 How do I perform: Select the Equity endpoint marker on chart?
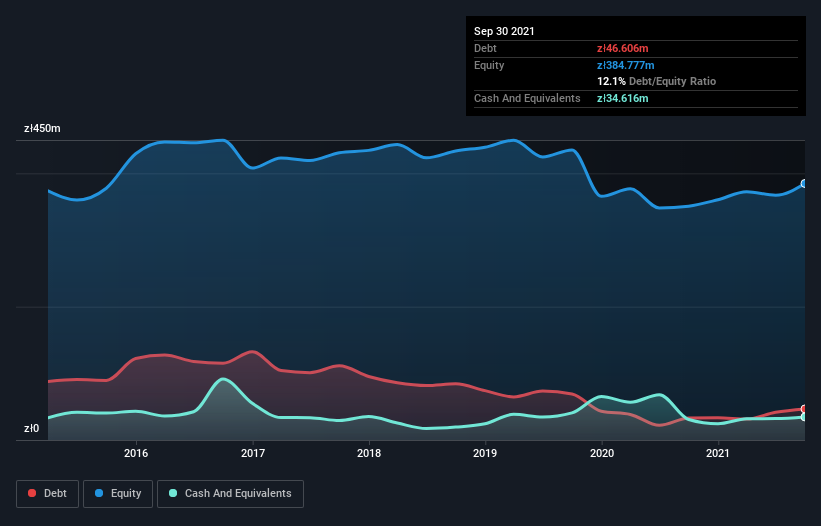click(x=804, y=184)
